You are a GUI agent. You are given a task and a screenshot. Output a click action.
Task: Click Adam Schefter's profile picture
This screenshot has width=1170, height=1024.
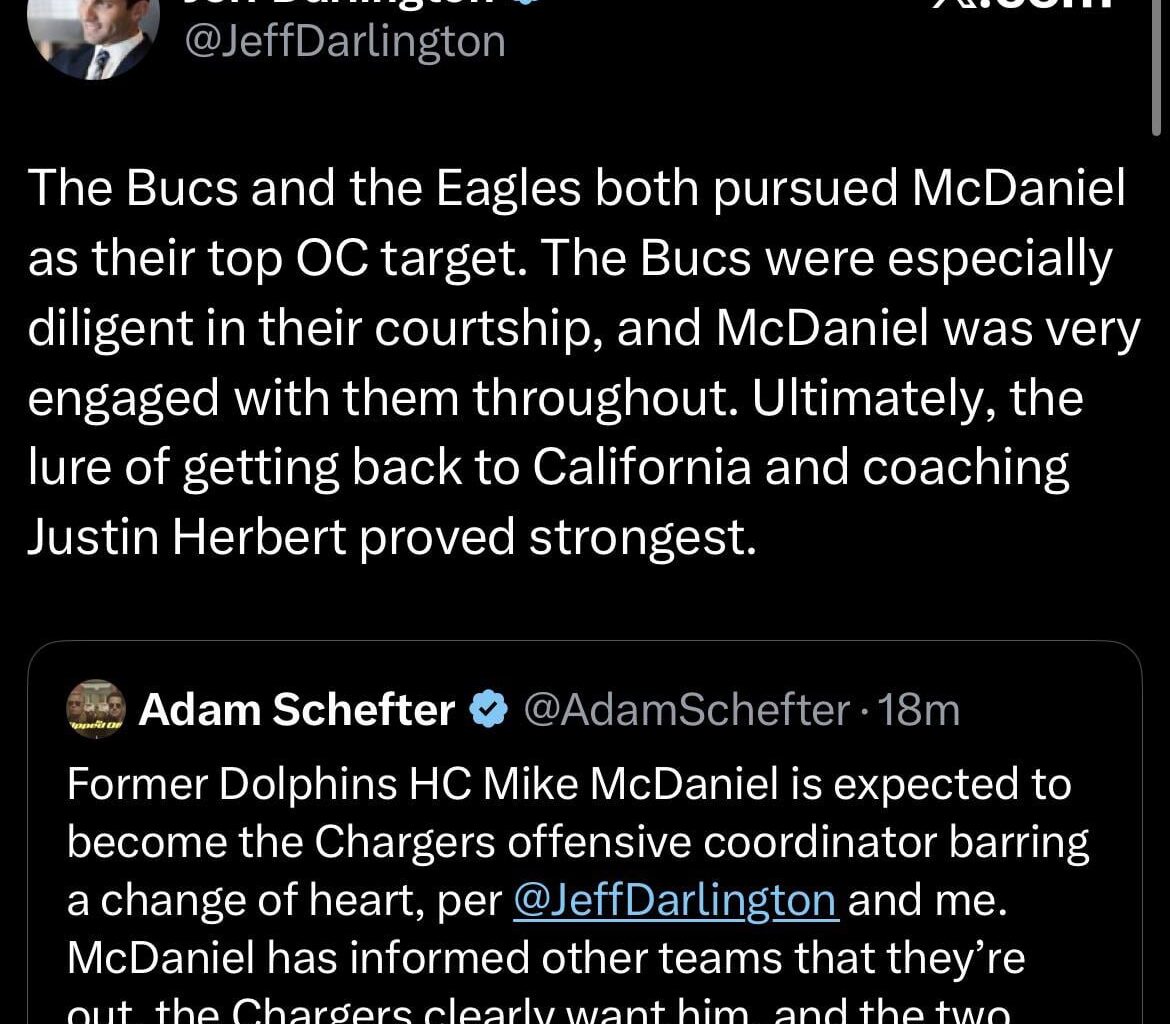tap(94, 710)
